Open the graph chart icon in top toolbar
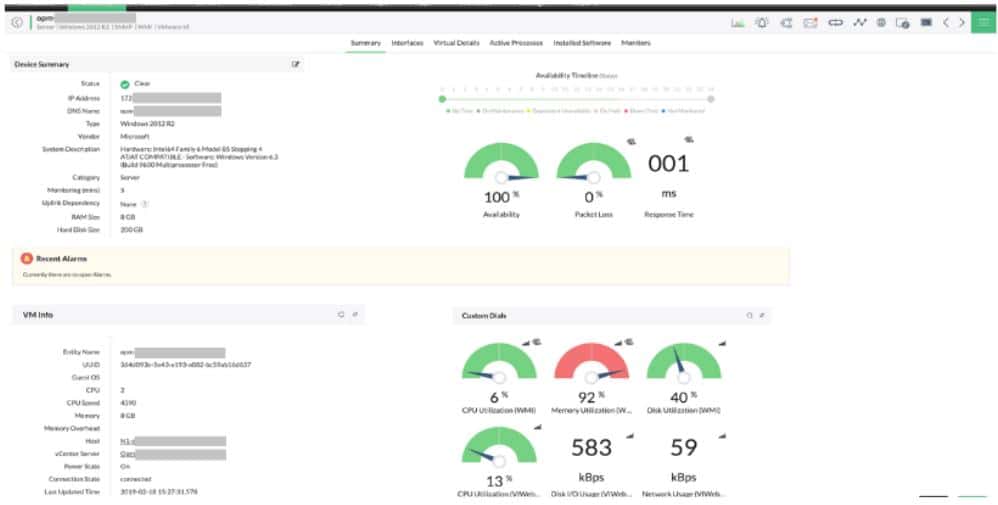Screen dimensions: 998x505 [738, 22]
